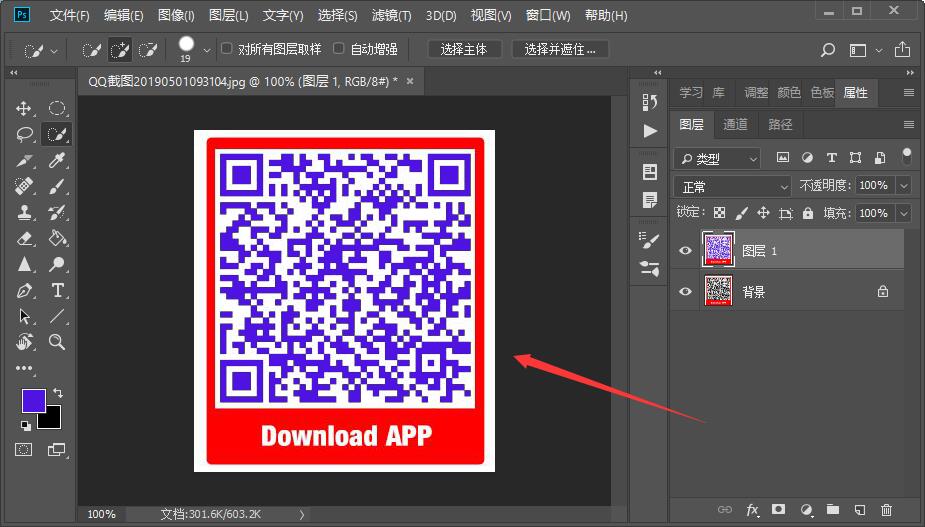Viewport: 925px width, 527px height.
Task: Choose Subtract from Selection brush mode
Action: click(148, 50)
